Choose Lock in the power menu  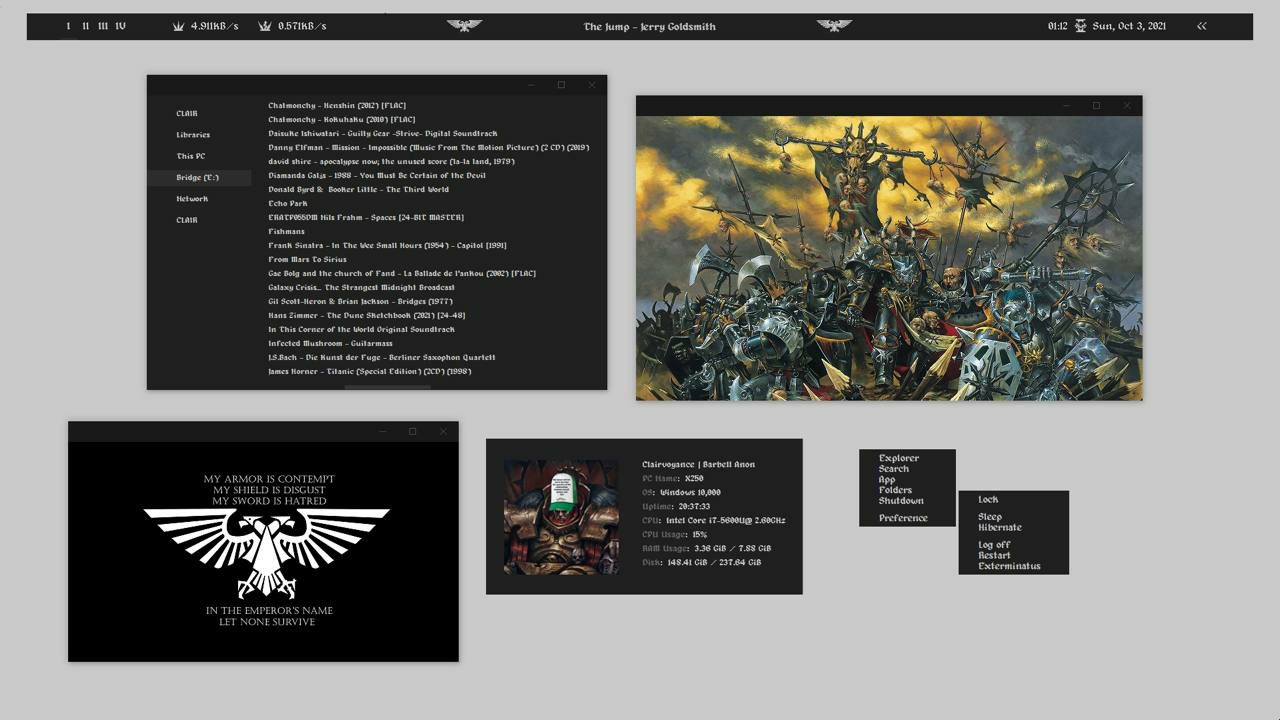click(988, 499)
